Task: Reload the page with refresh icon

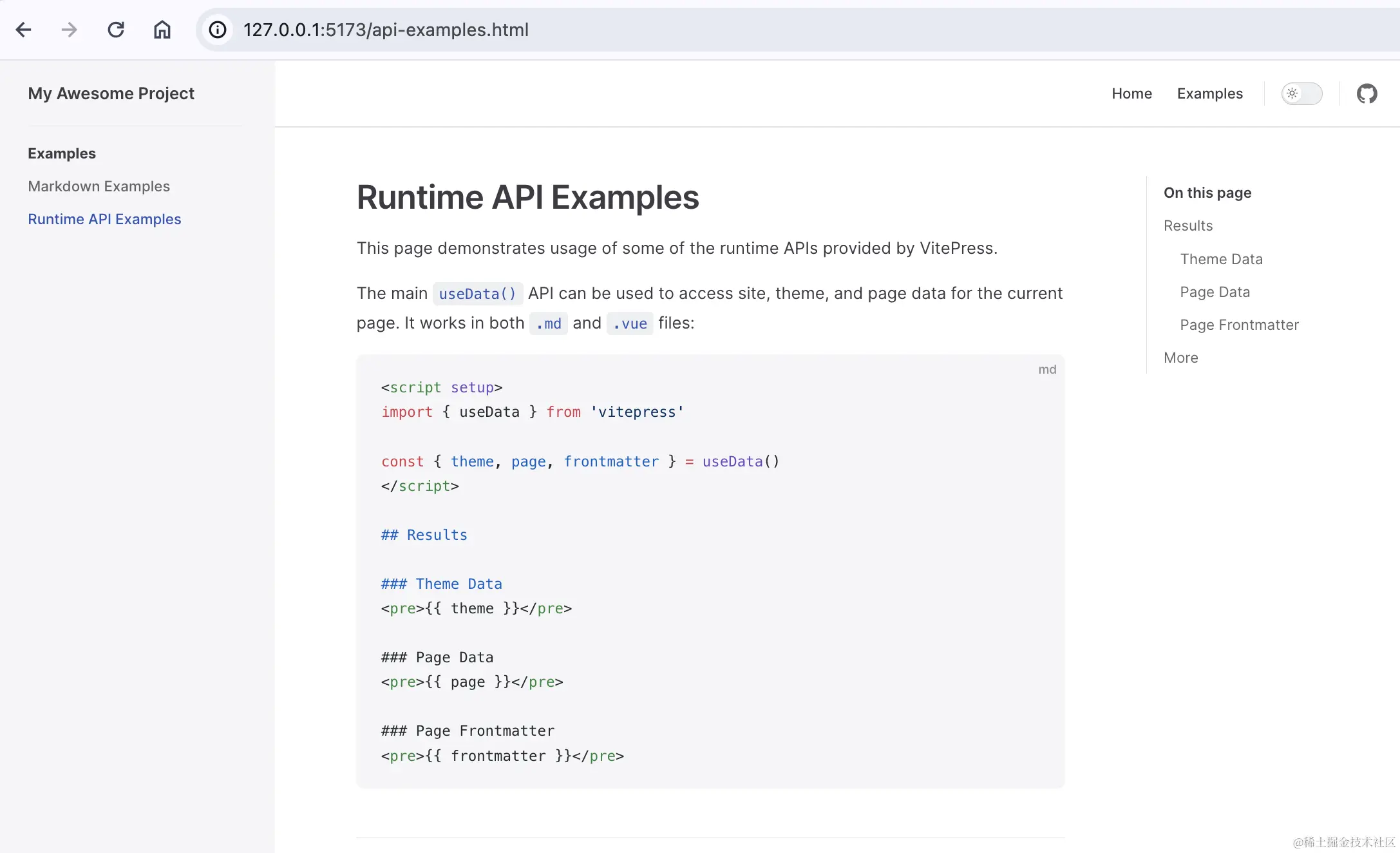Action: tap(116, 30)
